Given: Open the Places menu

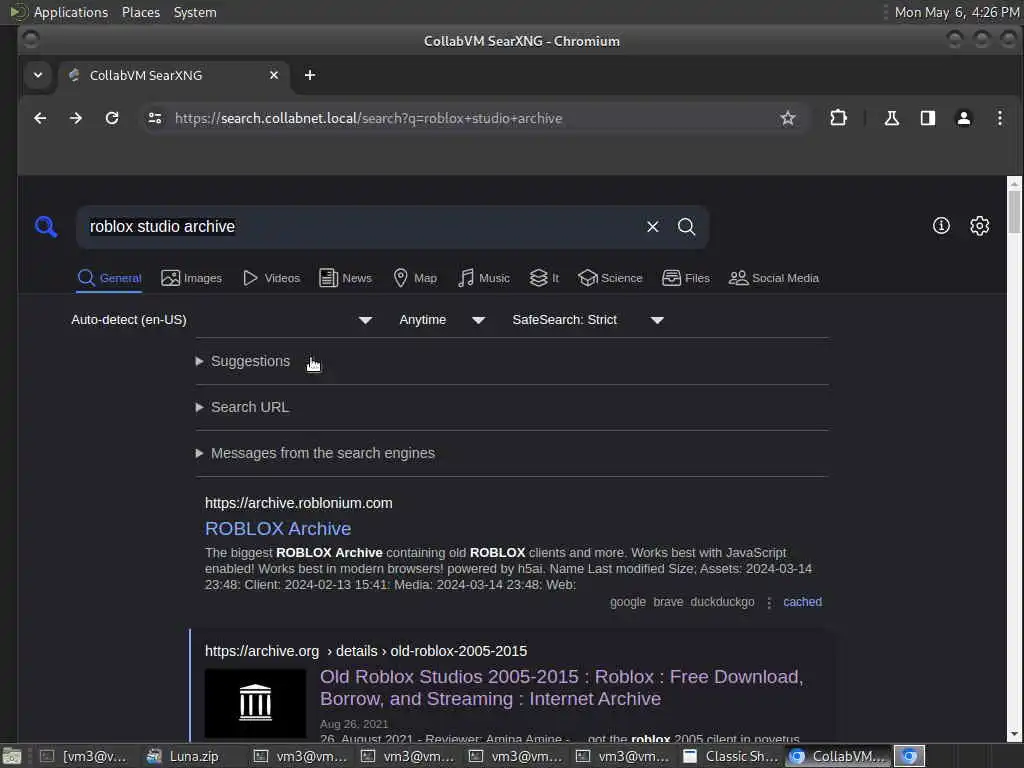Looking at the screenshot, I should [x=140, y=12].
